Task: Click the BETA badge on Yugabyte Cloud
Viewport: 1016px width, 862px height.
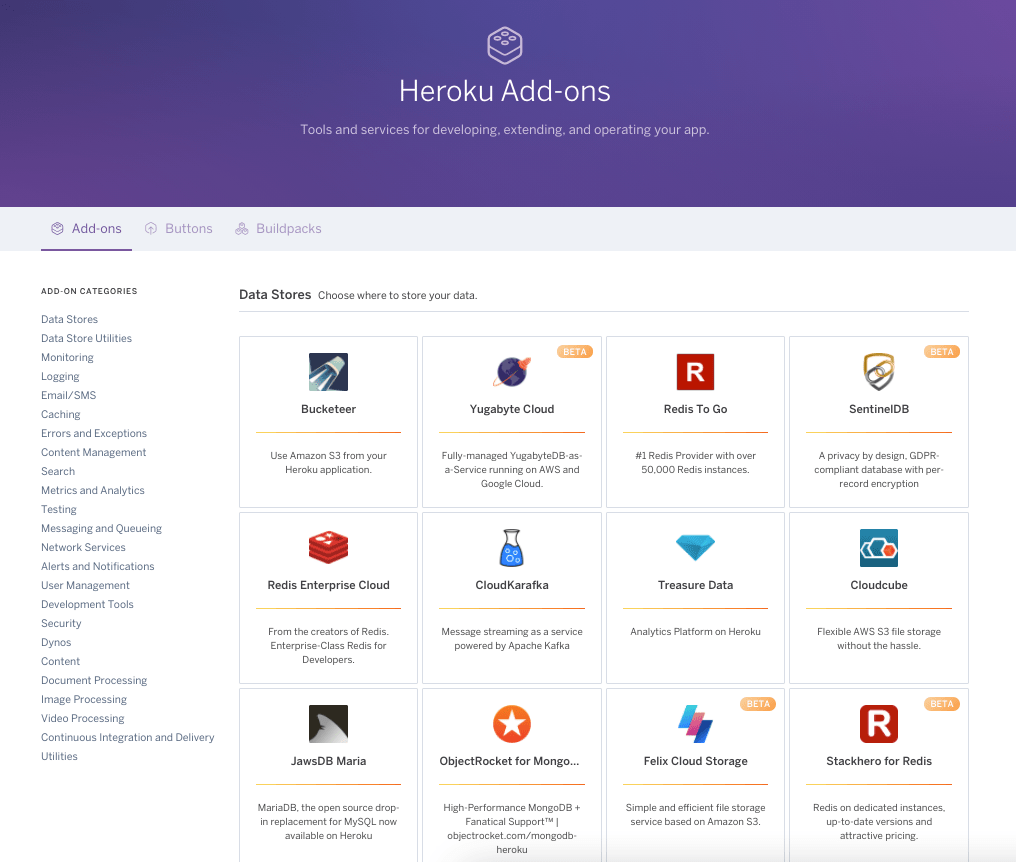Action: 575,352
